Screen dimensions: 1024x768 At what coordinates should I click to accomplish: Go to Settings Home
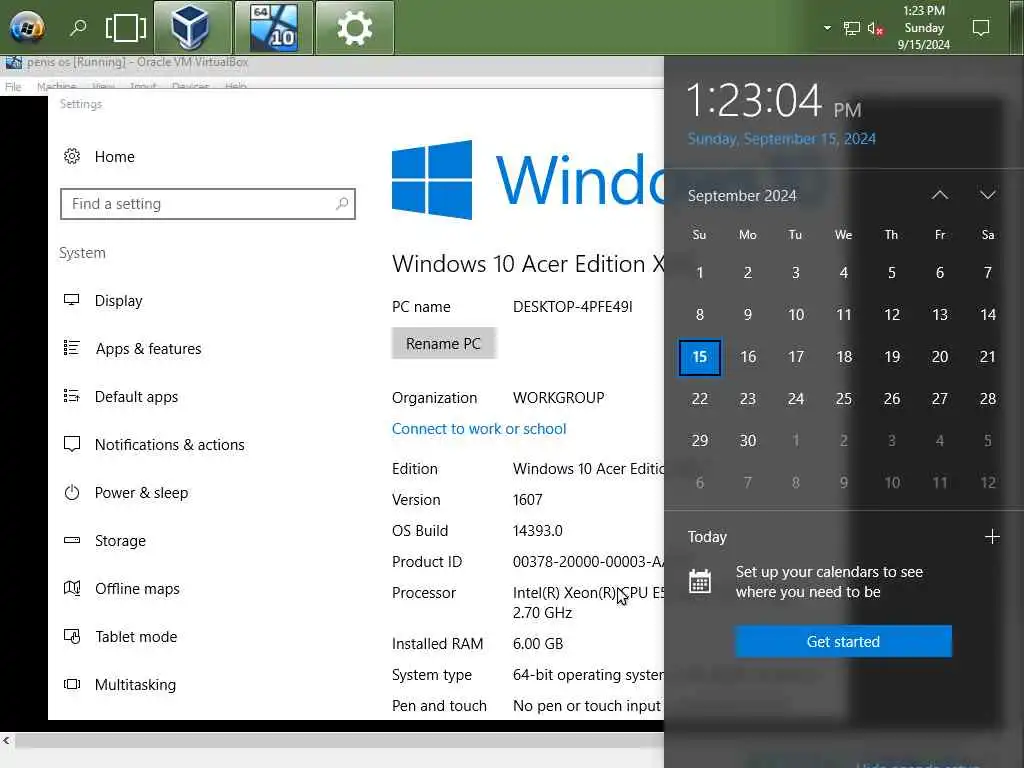(x=99, y=157)
